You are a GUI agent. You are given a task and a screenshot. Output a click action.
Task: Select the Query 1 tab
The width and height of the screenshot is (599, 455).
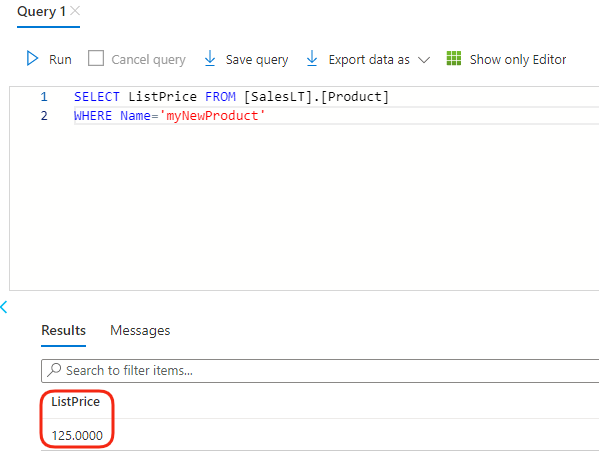(x=41, y=12)
